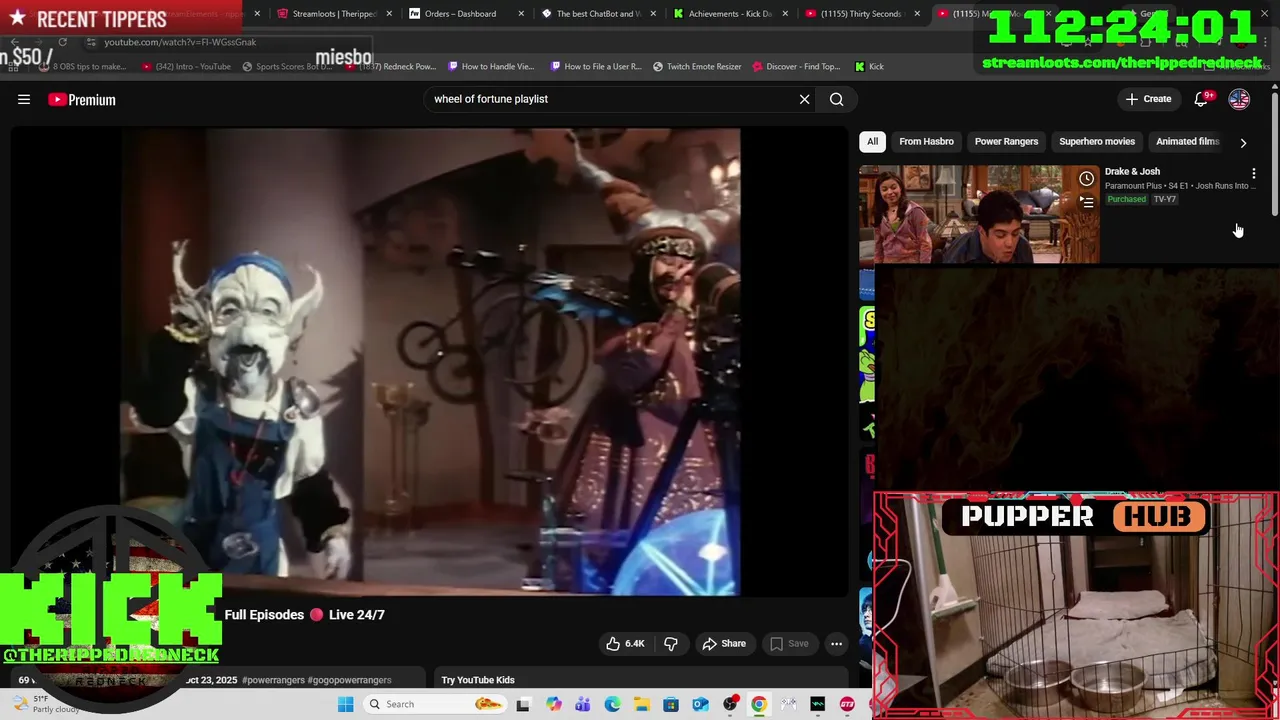Close the Orders – Dashboard tab

pyautogui.click(x=521, y=14)
